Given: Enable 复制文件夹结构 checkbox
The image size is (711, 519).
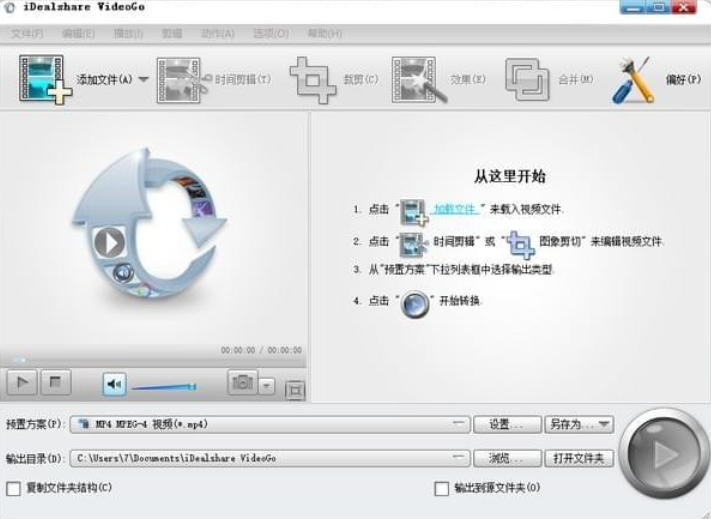Looking at the screenshot, I should [x=13, y=488].
